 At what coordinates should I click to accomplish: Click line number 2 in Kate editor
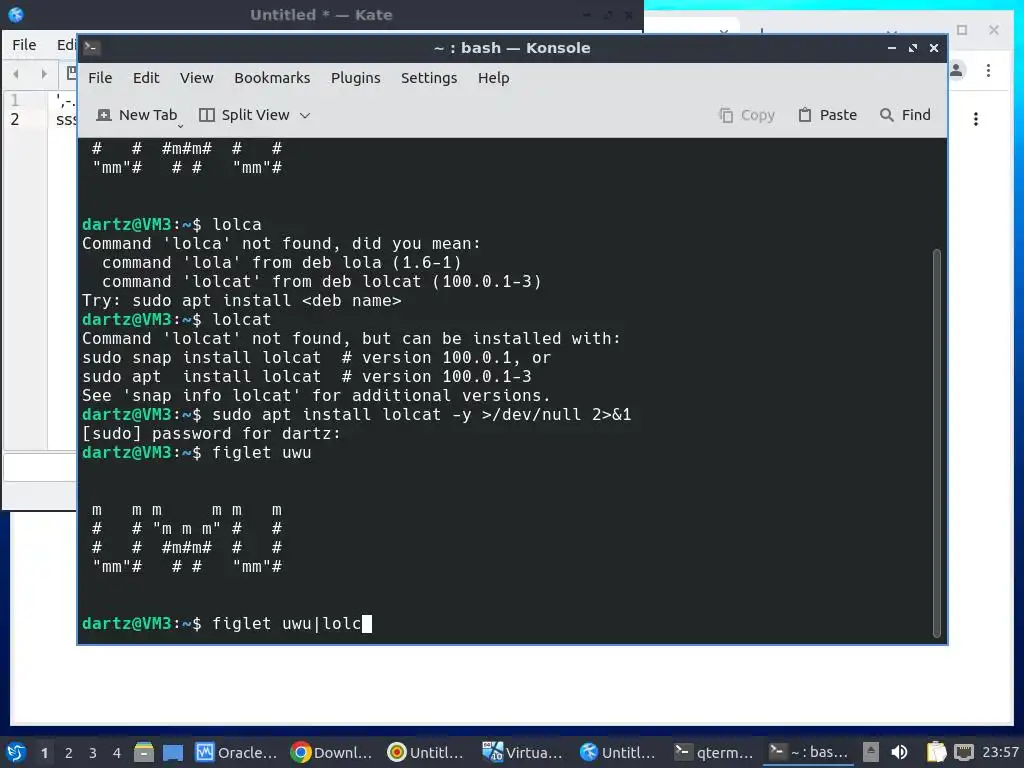(14, 120)
